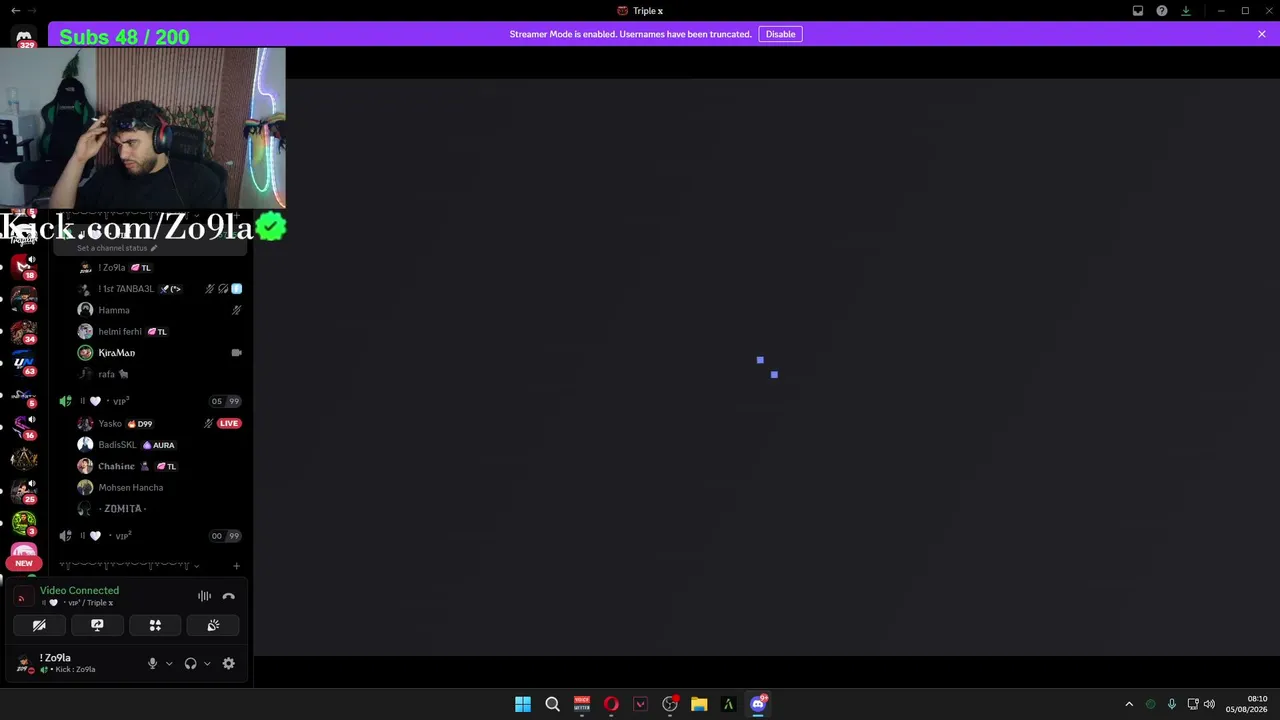Open the UN server icon with the 63 badge

coord(24,363)
